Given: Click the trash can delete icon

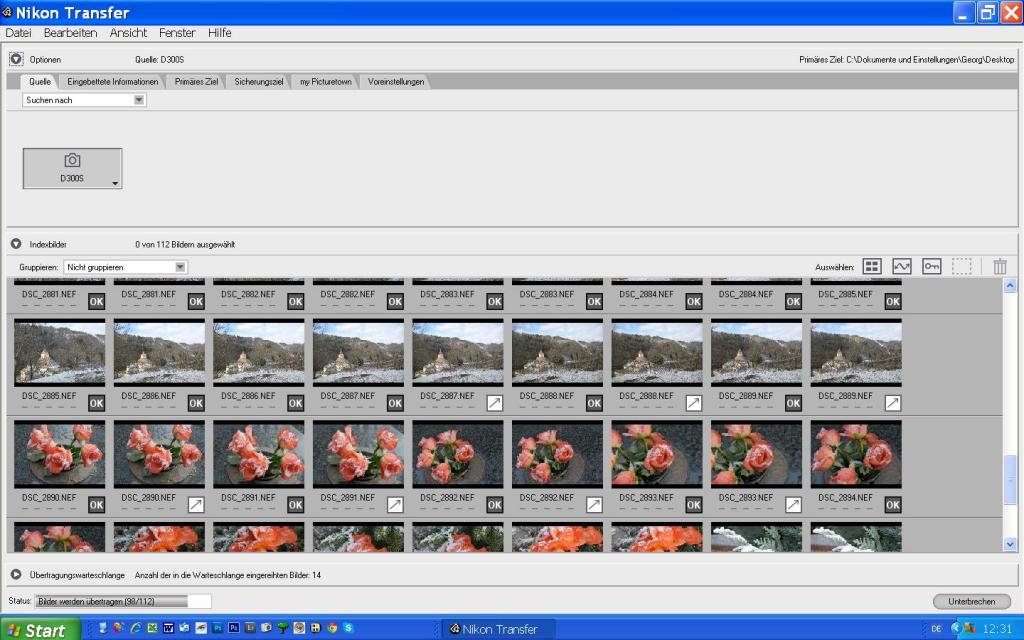Looking at the screenshot, I should click(1000, 266).
